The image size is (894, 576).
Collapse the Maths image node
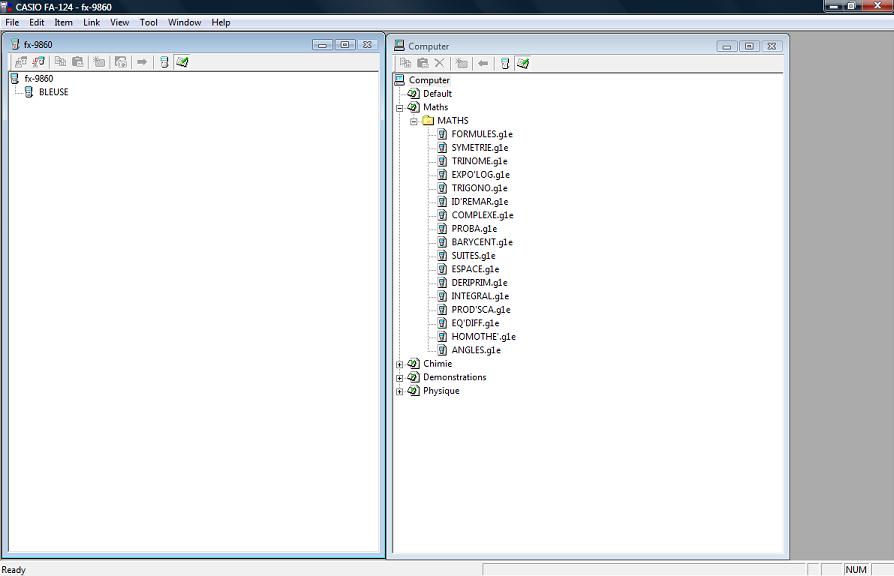click(x=400, y=108)
